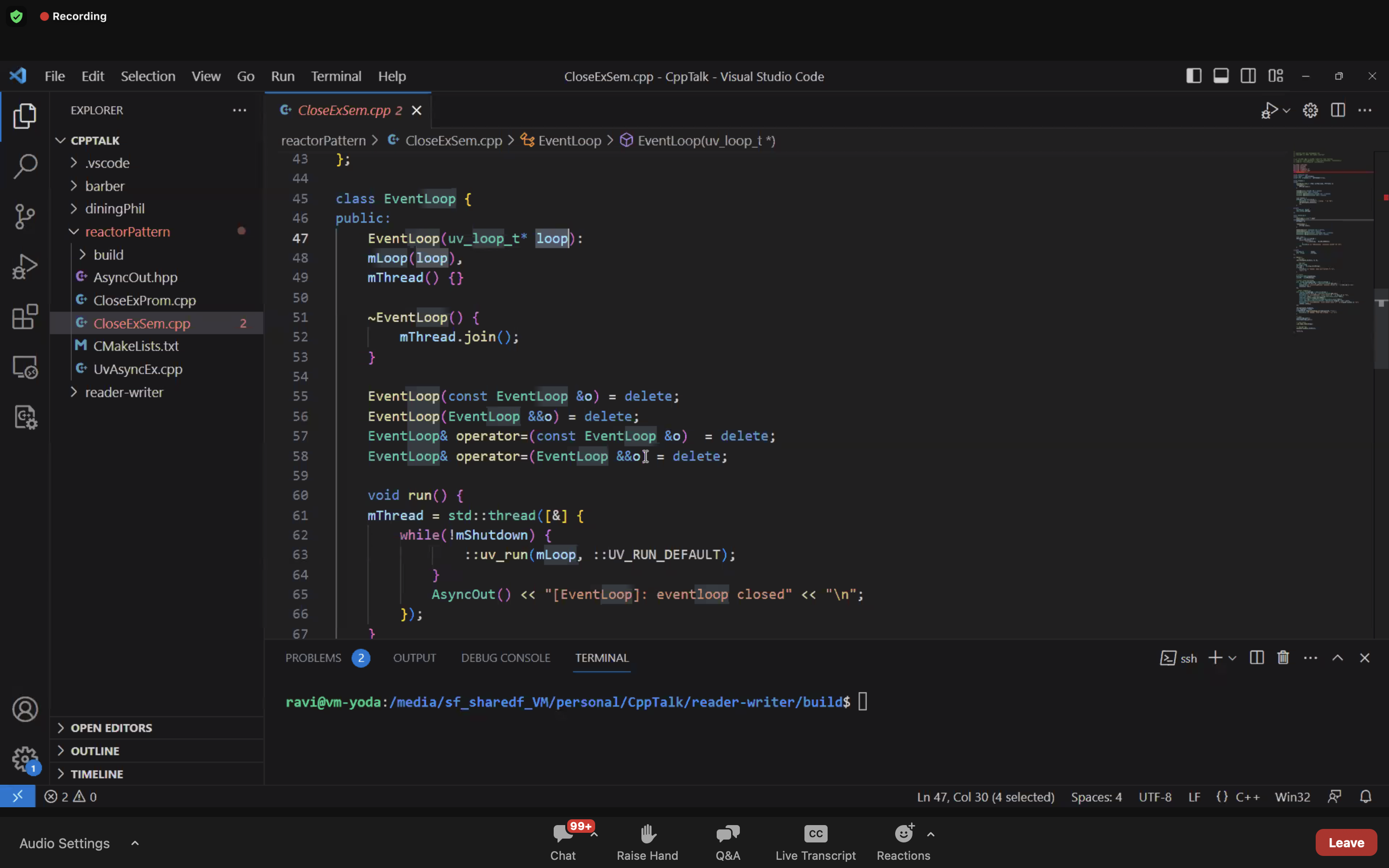Open the Explorer view in activity bar
This screenshot has height=868, width=1389.
25,115
